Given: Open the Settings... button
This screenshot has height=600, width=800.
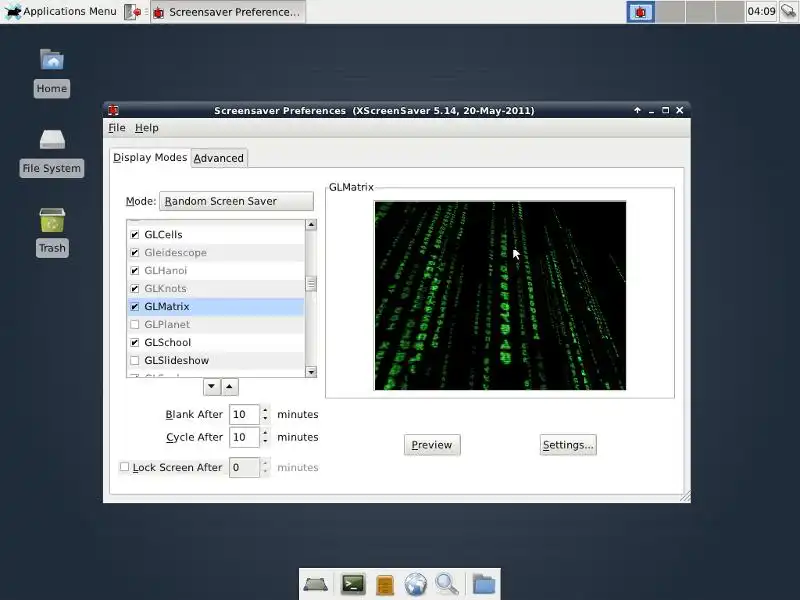Looking at the screenshot, I should (568, 445).
